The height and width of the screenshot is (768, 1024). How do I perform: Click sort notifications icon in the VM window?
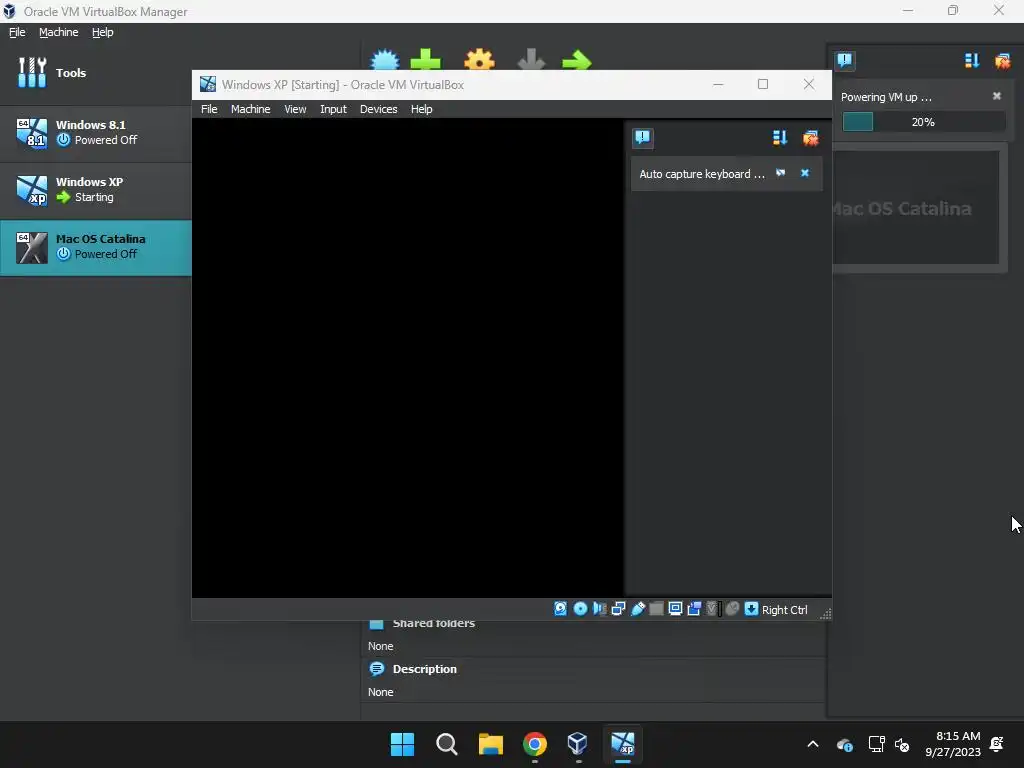point(780,137)
